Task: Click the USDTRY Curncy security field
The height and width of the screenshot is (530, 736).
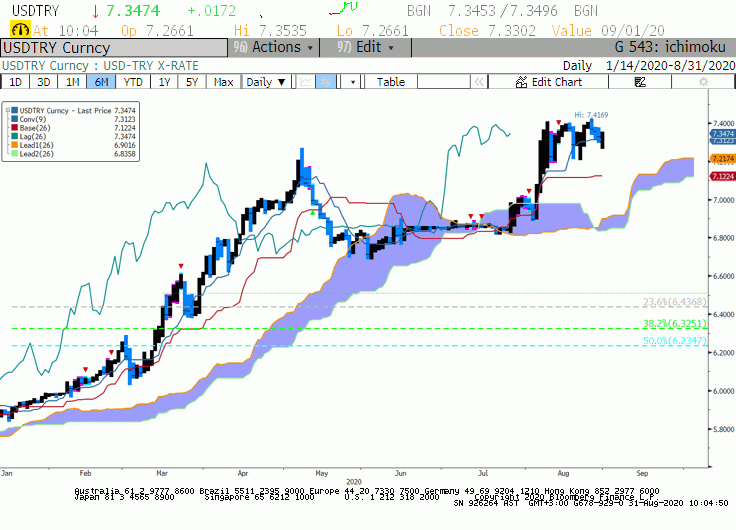Action: 115,48
